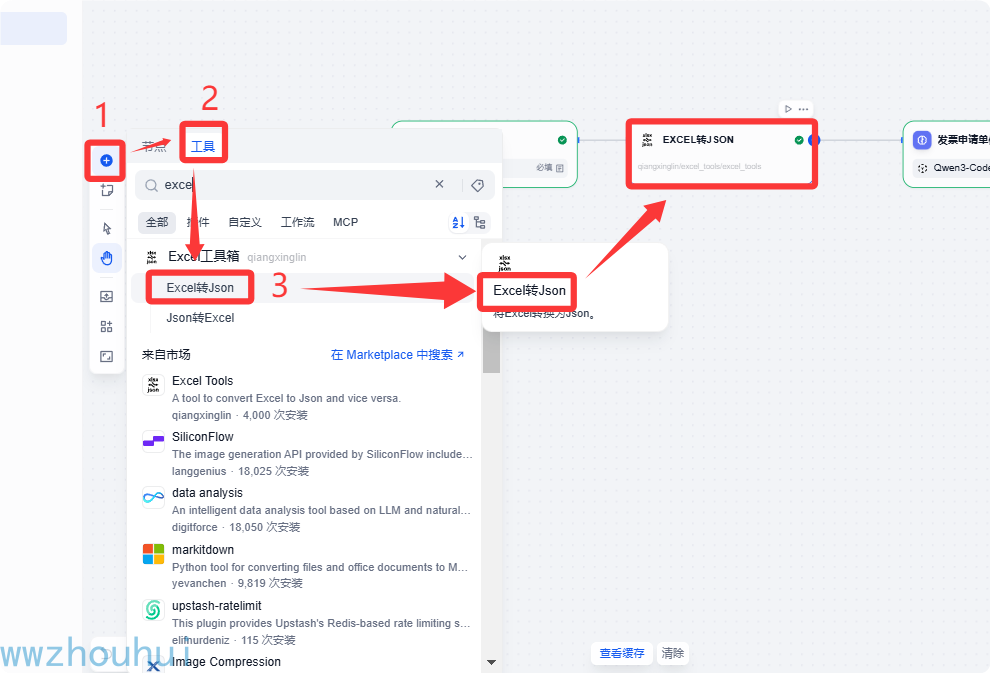Click the 发票申请单 node icon
This screenshot has width=990, height=673.
tap(922, 140)
